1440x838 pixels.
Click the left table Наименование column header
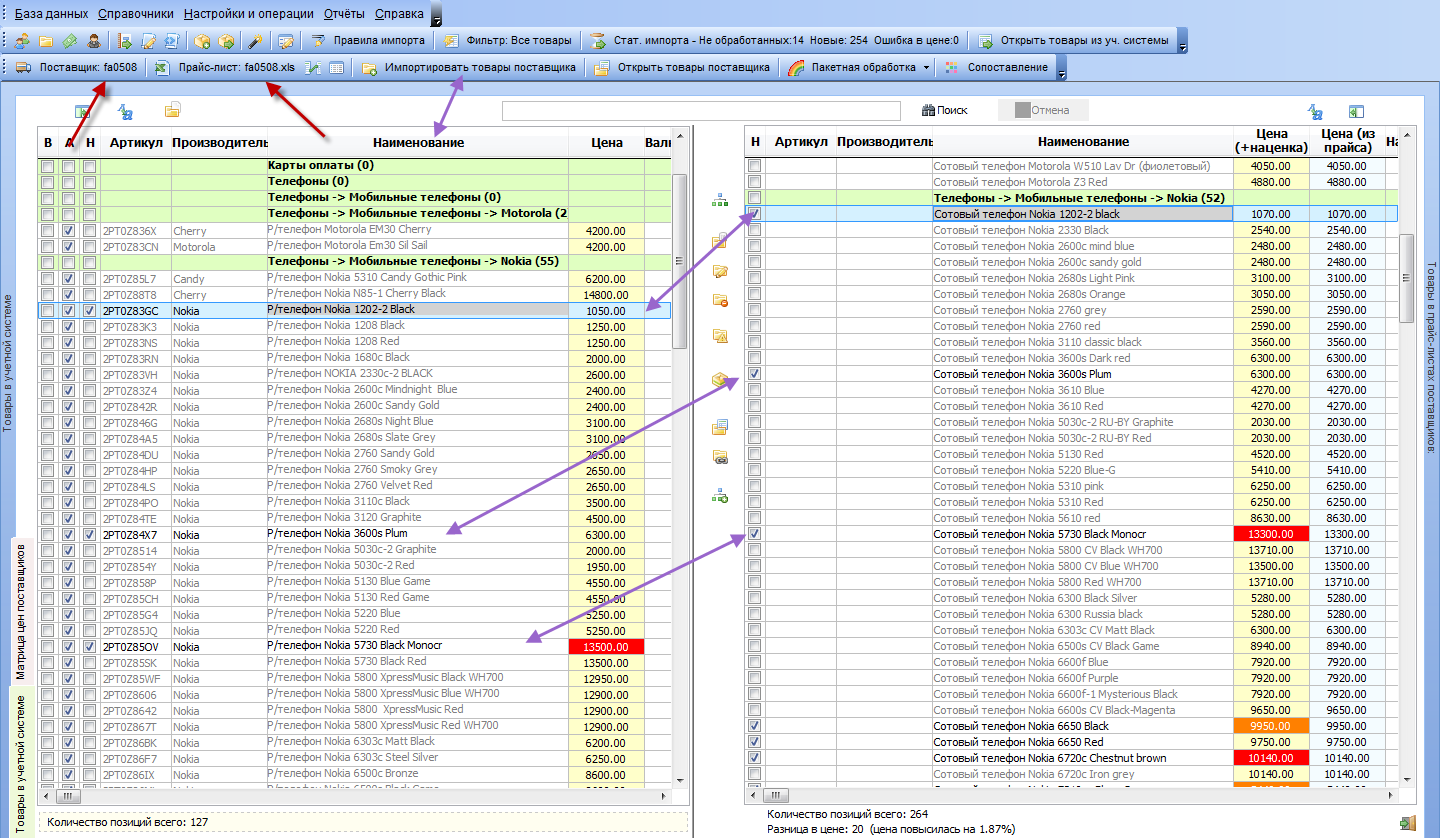[x=418, y=143]
